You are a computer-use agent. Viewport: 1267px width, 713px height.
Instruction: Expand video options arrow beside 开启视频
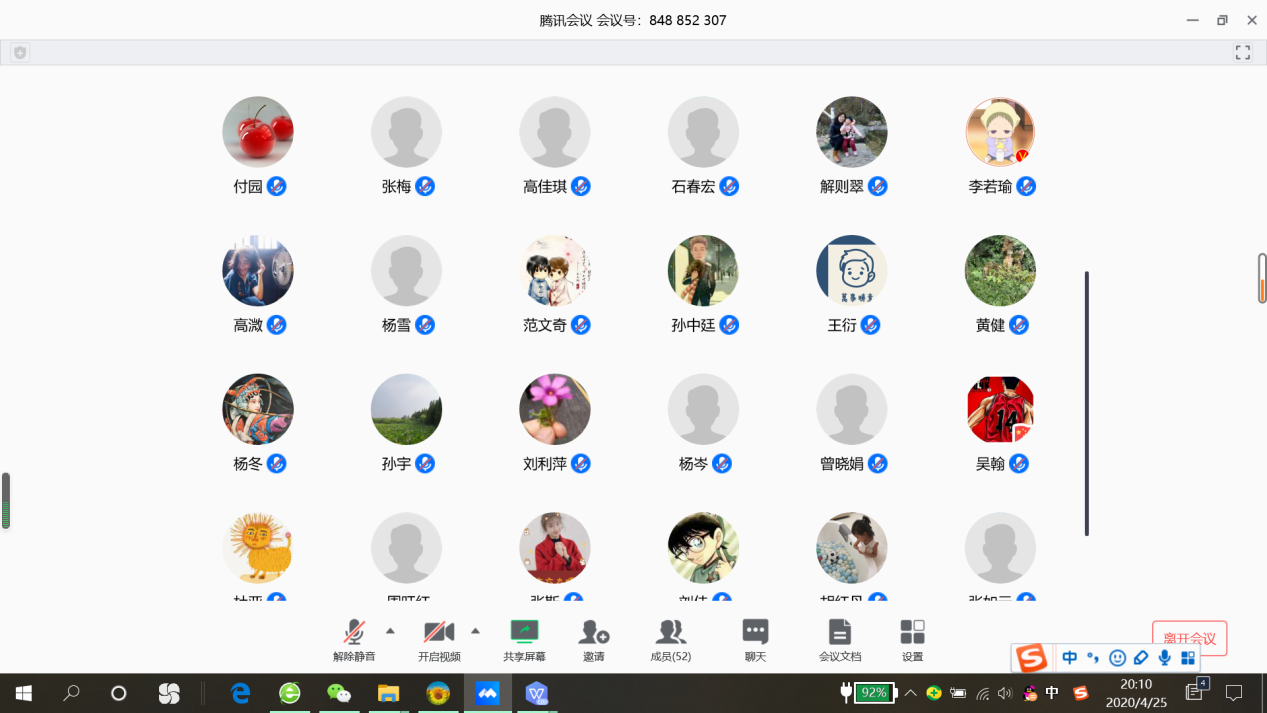pyautogui.click(x=475, y=631)
